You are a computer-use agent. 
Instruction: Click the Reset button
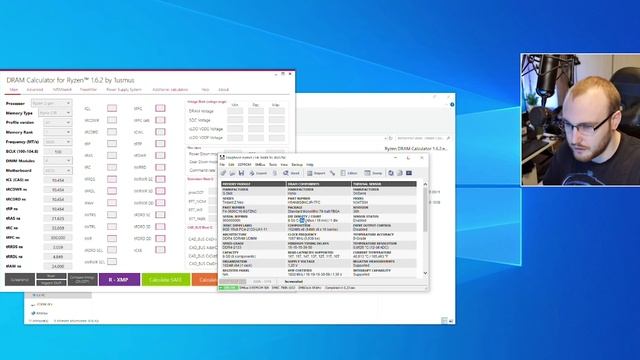coord(51,276)
